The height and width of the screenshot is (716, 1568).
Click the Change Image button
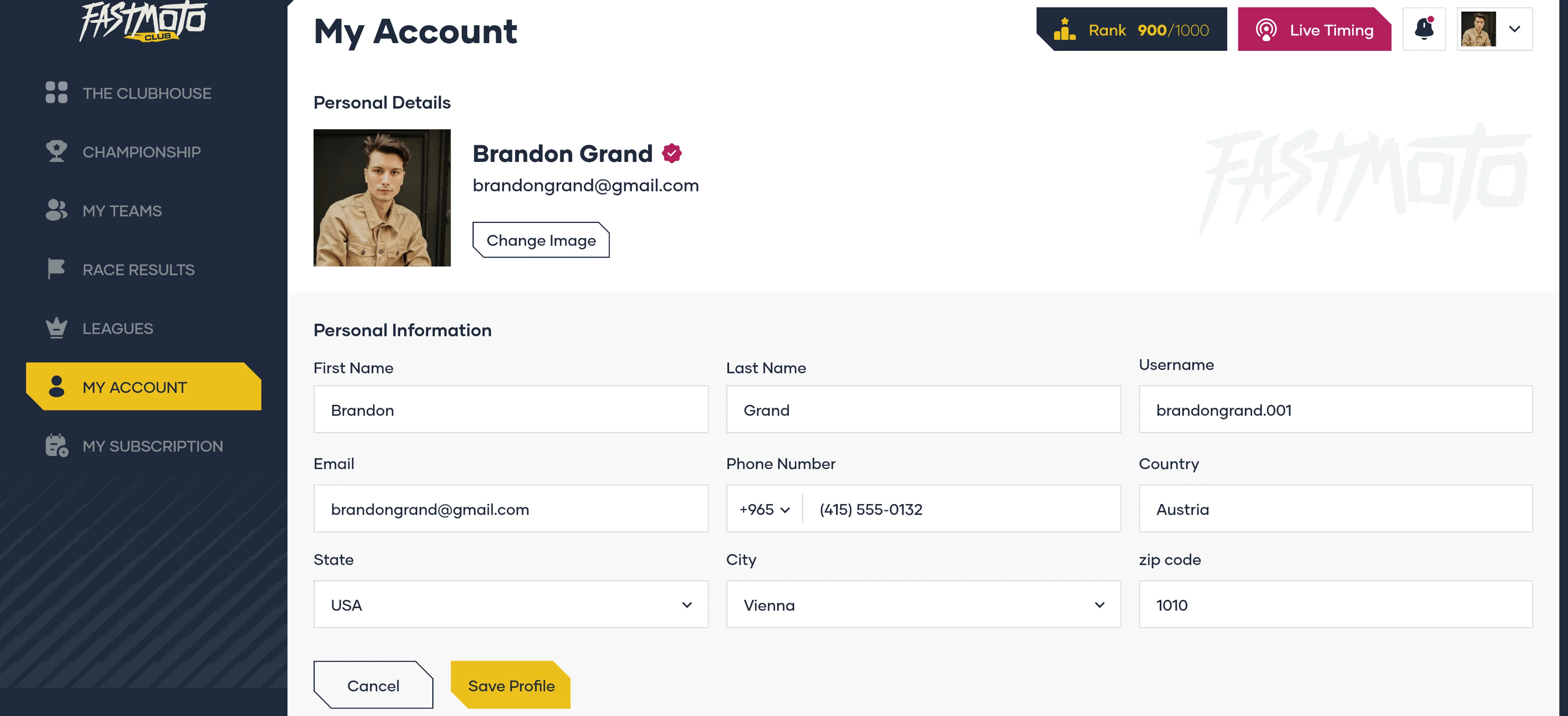pyautogui.click(x=540, y=240)
